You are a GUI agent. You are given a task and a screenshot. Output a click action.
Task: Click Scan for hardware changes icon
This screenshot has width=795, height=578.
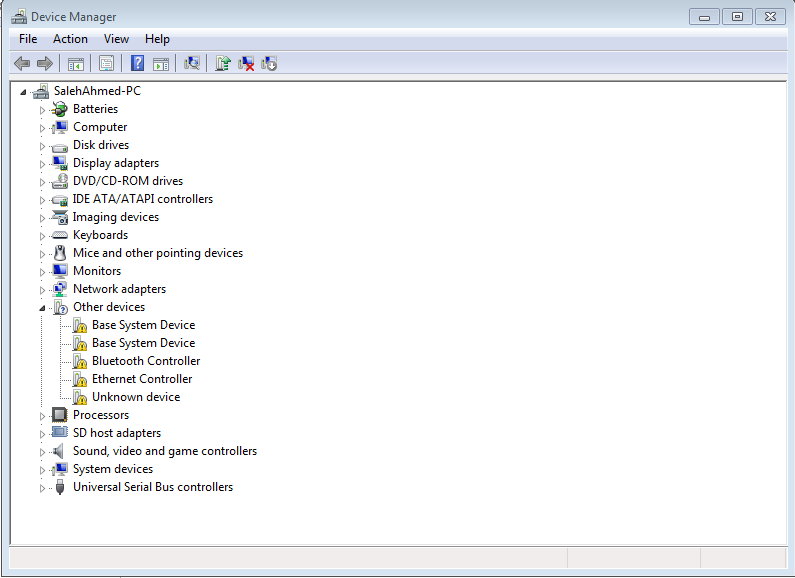coord(192,63)
